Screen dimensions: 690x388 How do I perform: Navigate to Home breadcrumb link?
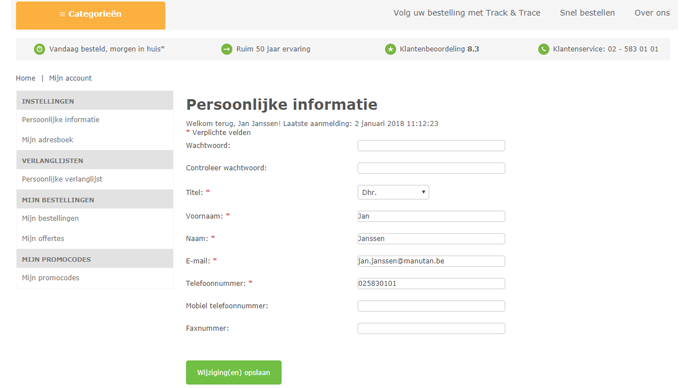tap(26, 78)
